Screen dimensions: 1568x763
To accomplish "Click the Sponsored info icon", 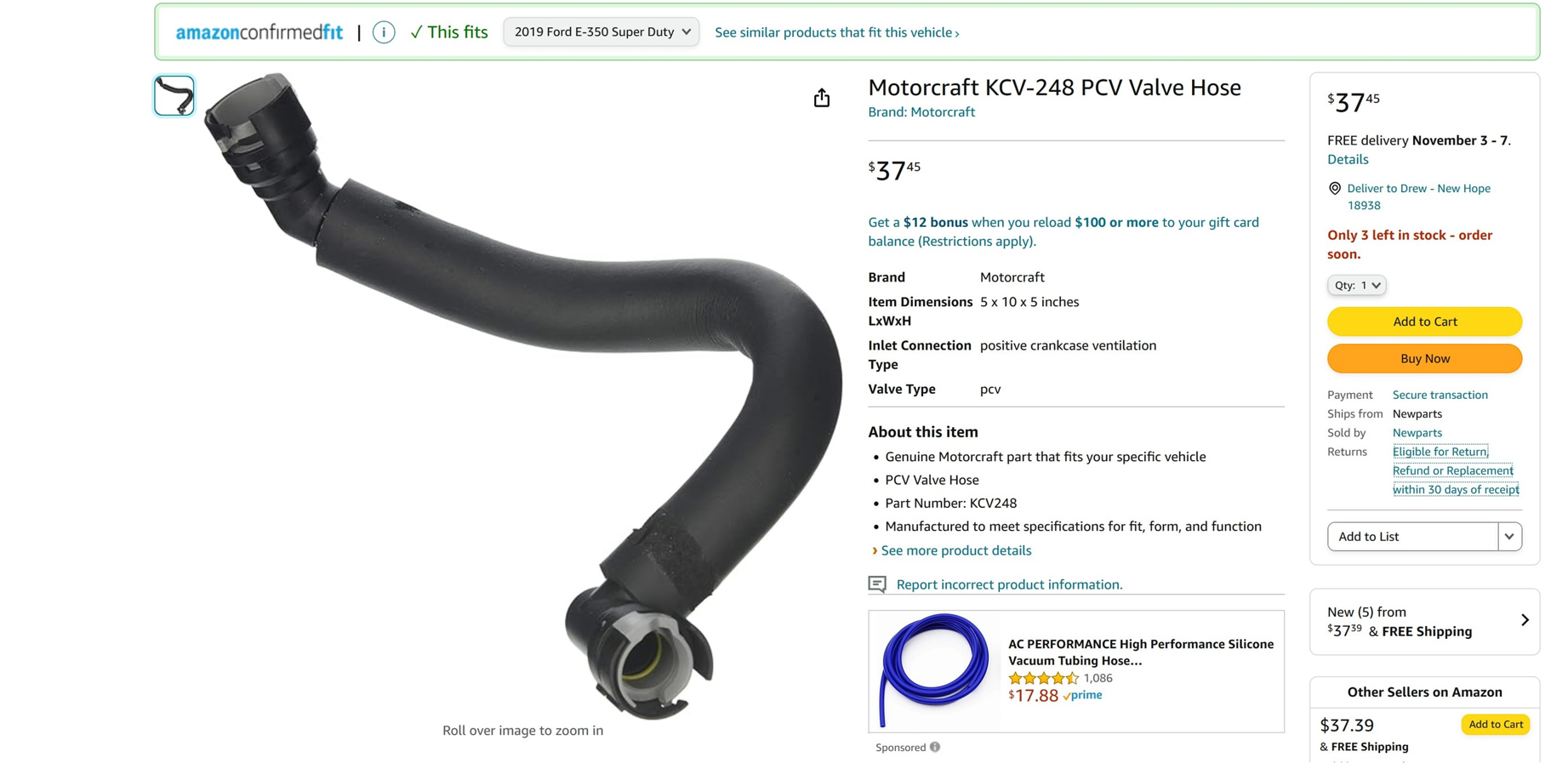I will pyautogui.click(x=935, y=747).
